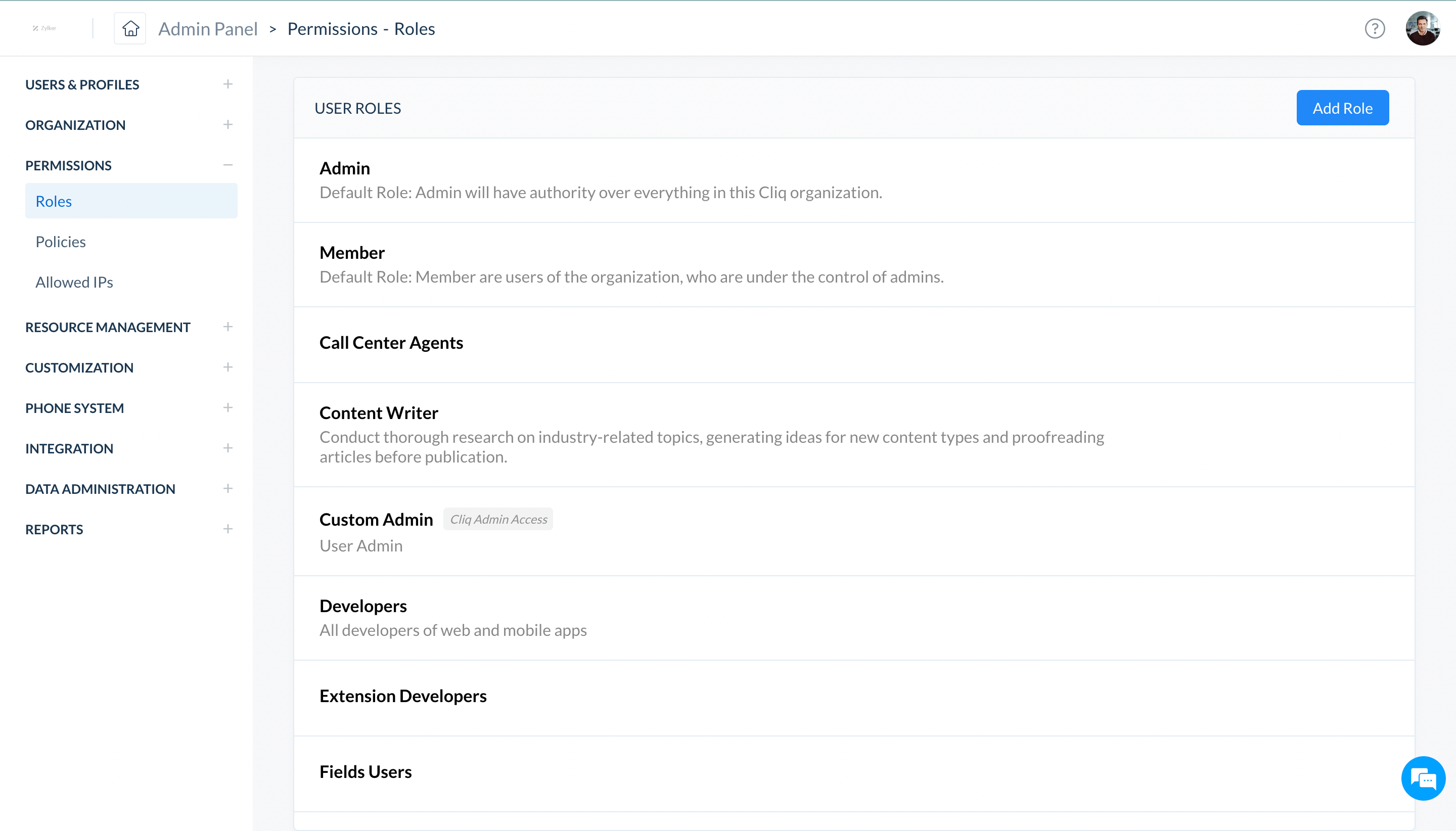
Task: Expand the Data Administration section
Action: (228, 488)
